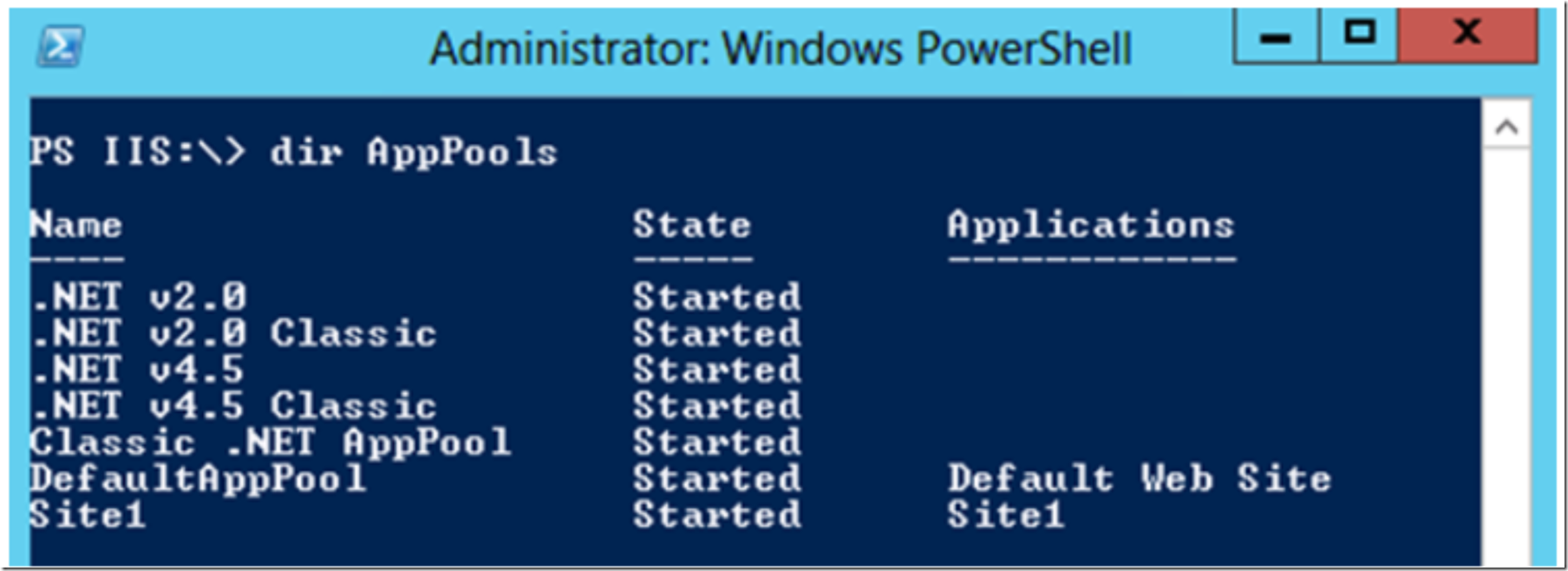This screenshot has width=1568, height=571.
Task: Minimize the PowerShell window
Action: pyautogui.click(x=1277, y=36)
